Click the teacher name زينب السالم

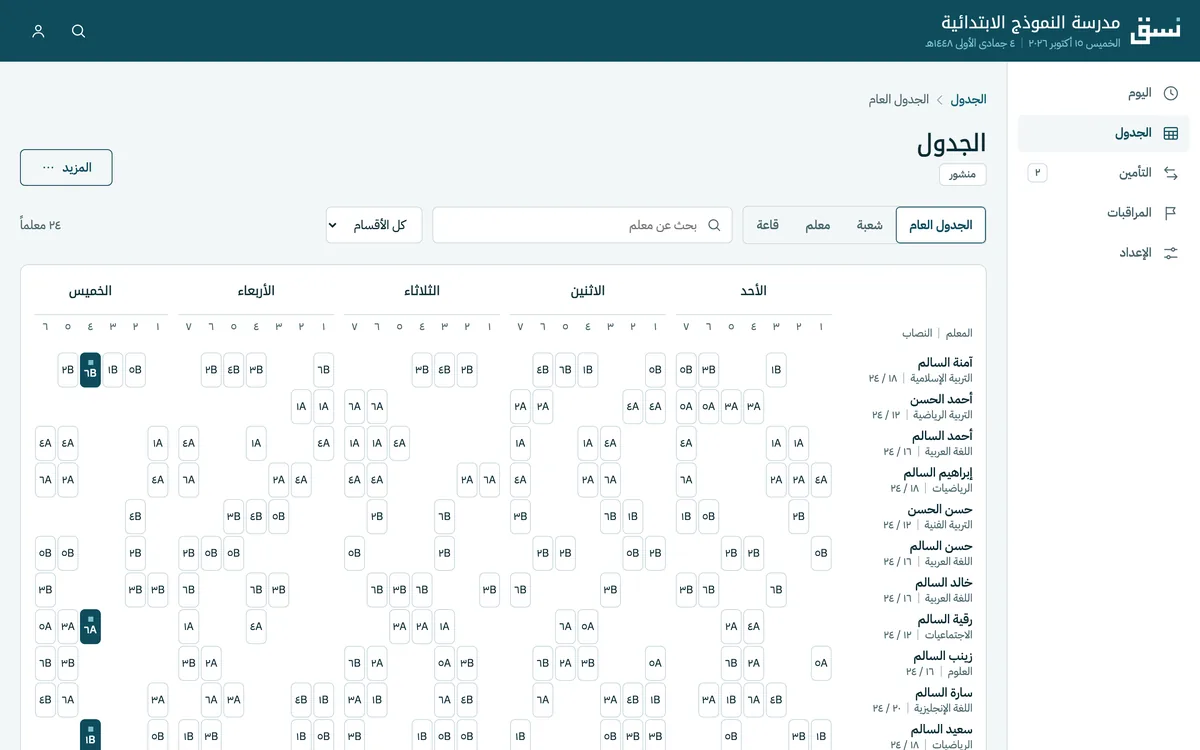coord(943,656)
